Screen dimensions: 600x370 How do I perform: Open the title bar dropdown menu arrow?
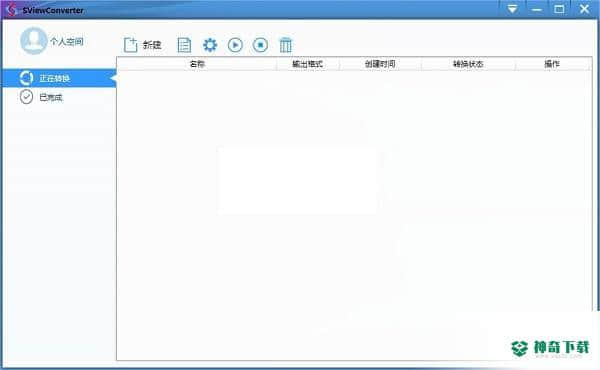(512, 9)
